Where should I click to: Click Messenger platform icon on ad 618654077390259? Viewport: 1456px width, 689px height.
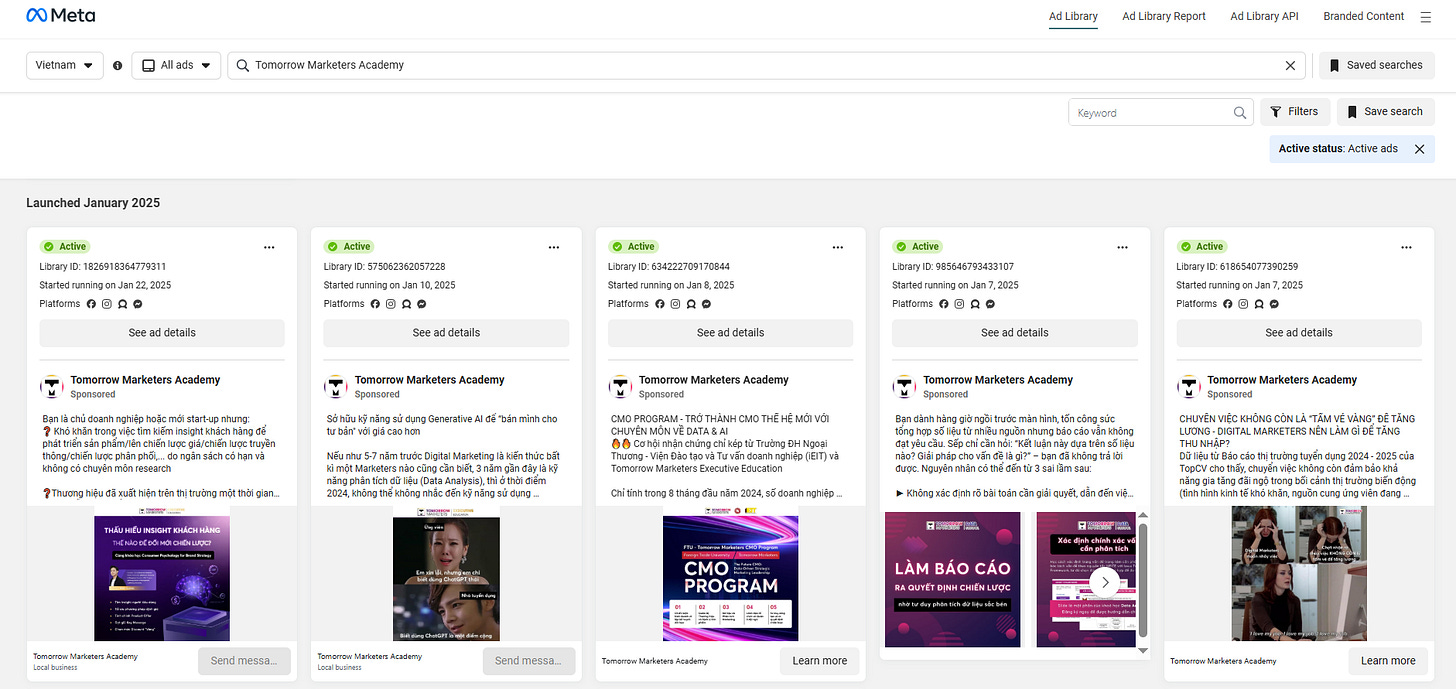coord(1274,304)
